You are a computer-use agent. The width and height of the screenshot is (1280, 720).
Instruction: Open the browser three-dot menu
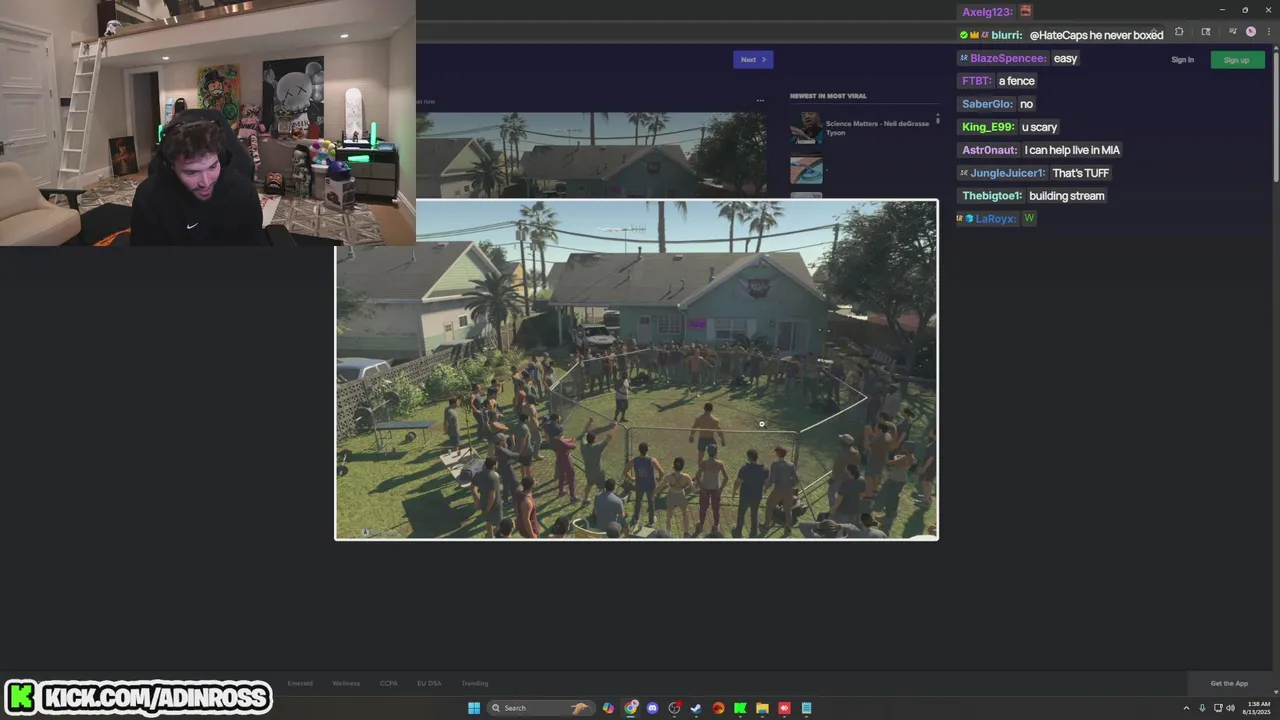click(x=1269, y=31)
